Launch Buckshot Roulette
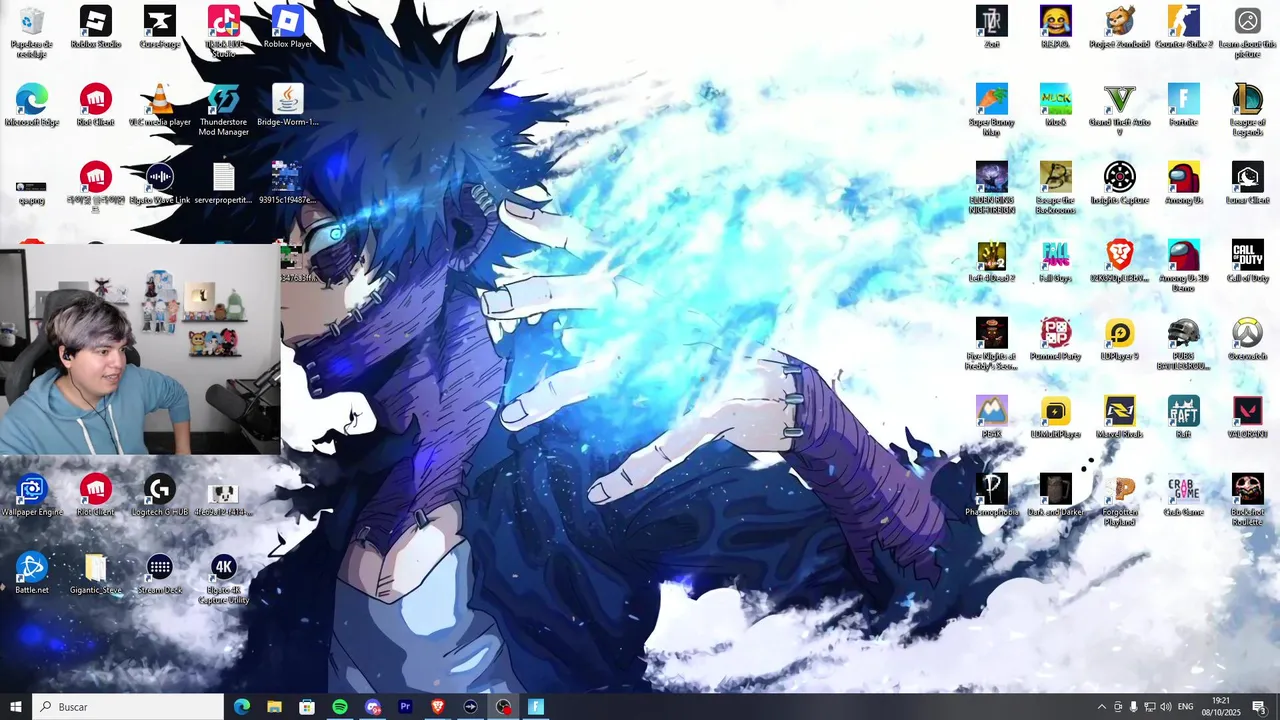Image resolution: width=1280 pixels, height=720 pixels. pos(1248,500)
